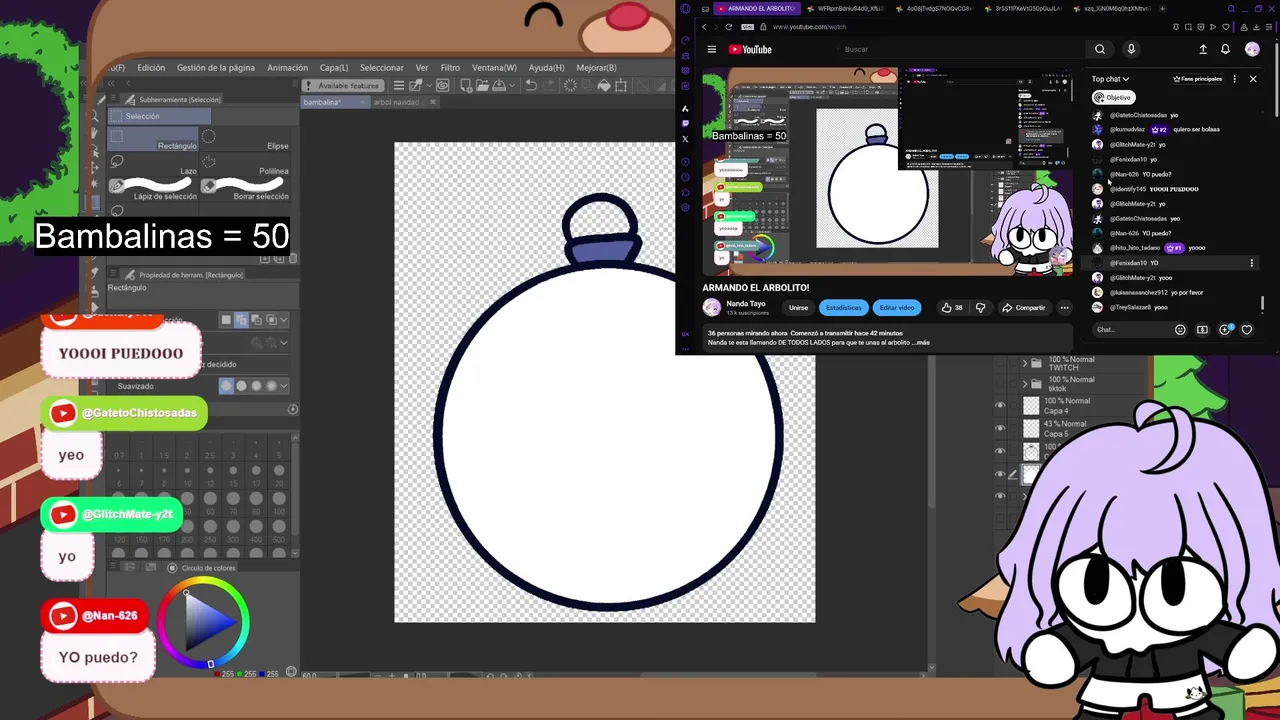
Task: Click the Capa 4 layer thumbnail
Action: (1031, 405)
